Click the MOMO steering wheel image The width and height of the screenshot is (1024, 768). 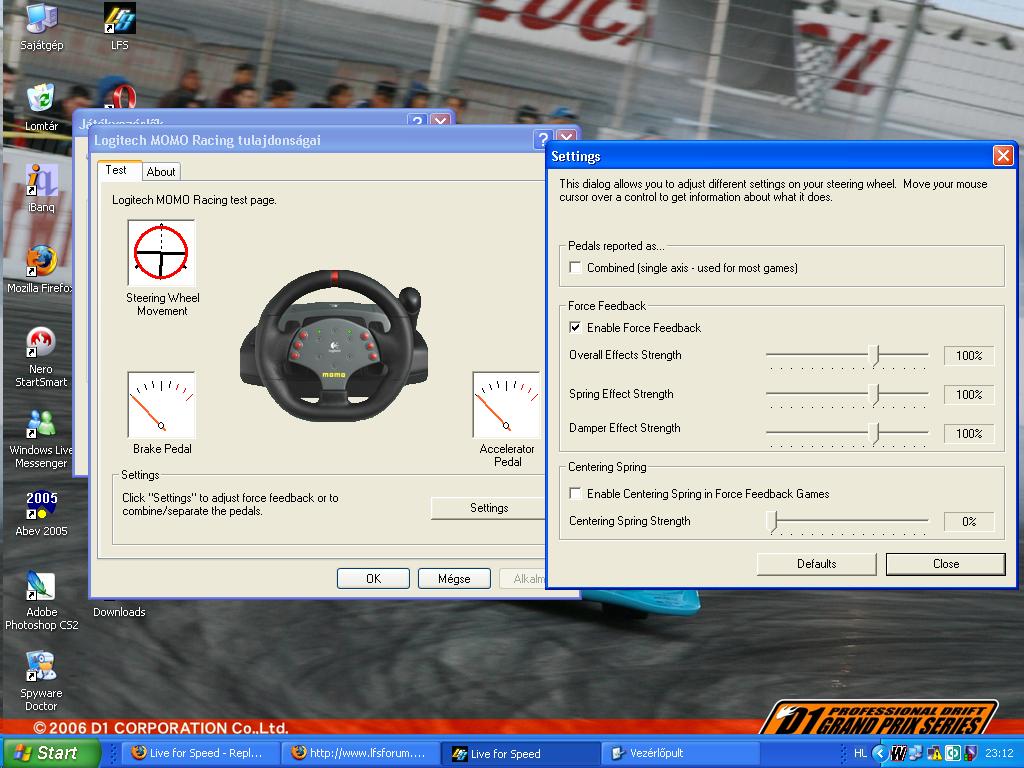tap(334, 345)
